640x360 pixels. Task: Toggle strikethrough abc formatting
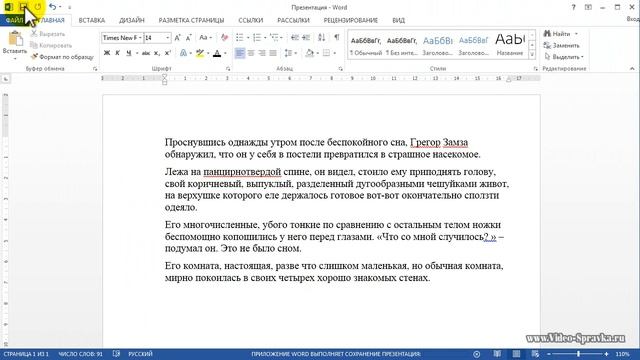[146, 53]
